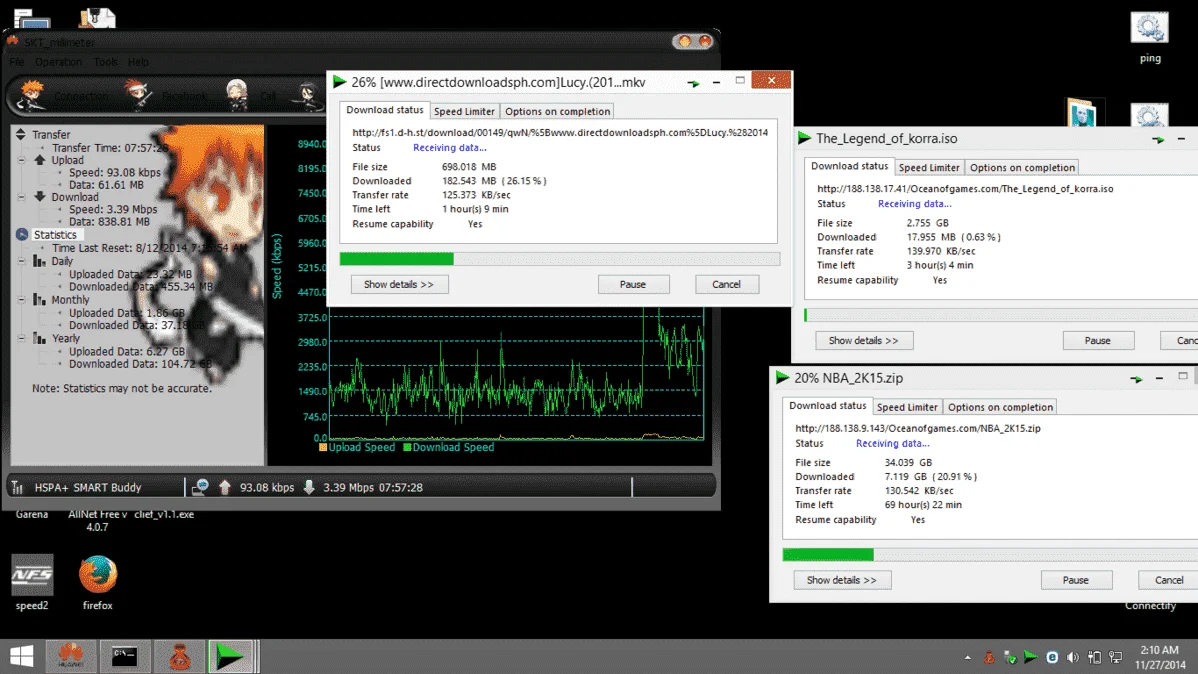
Task: Open the Help menu in SKT_mdimeter
Action: pyautogui.click(x=138, y=62)
